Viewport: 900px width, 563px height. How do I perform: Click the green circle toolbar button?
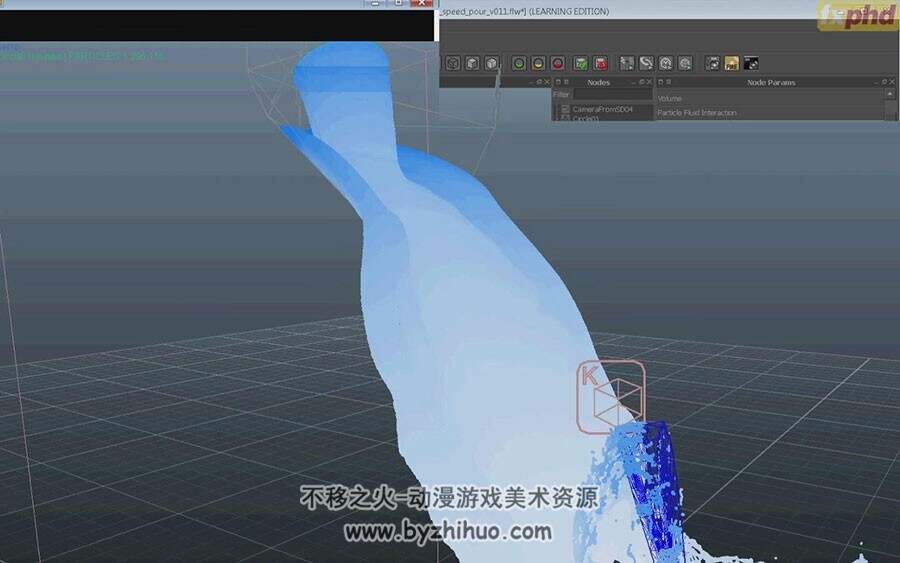[518, 63]
